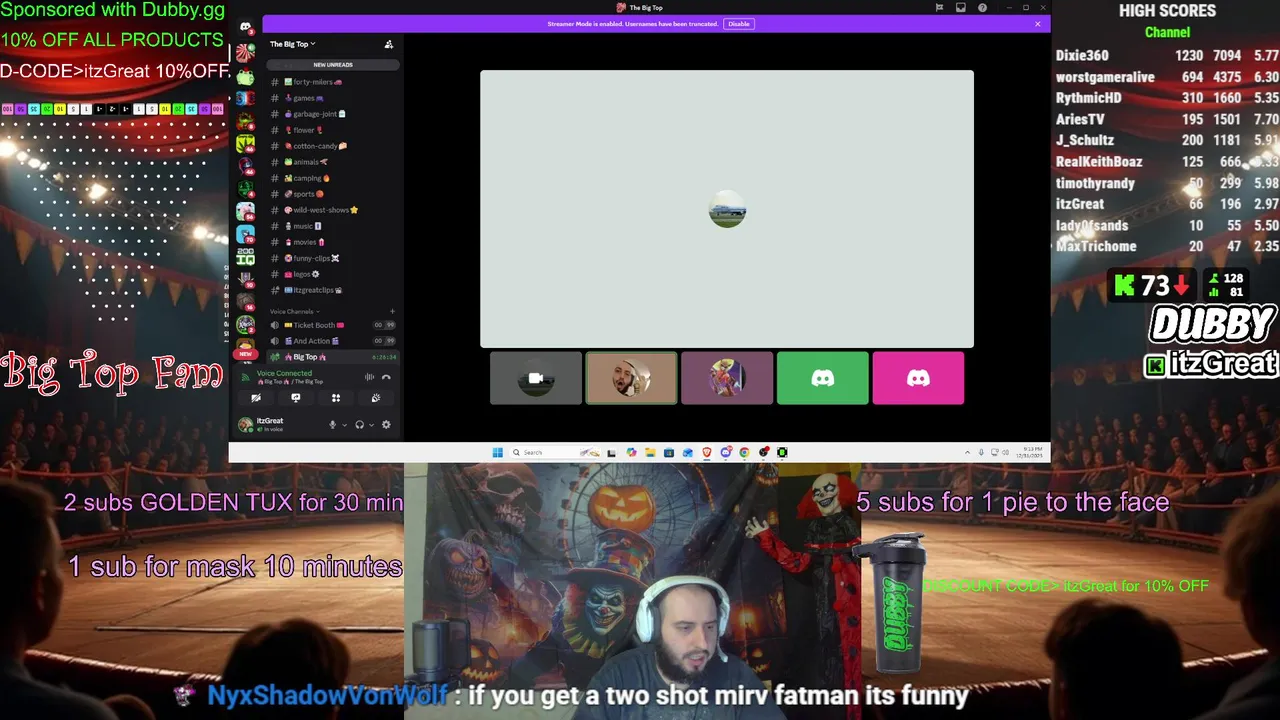Open the forty-milers channel

click(333, 82)
